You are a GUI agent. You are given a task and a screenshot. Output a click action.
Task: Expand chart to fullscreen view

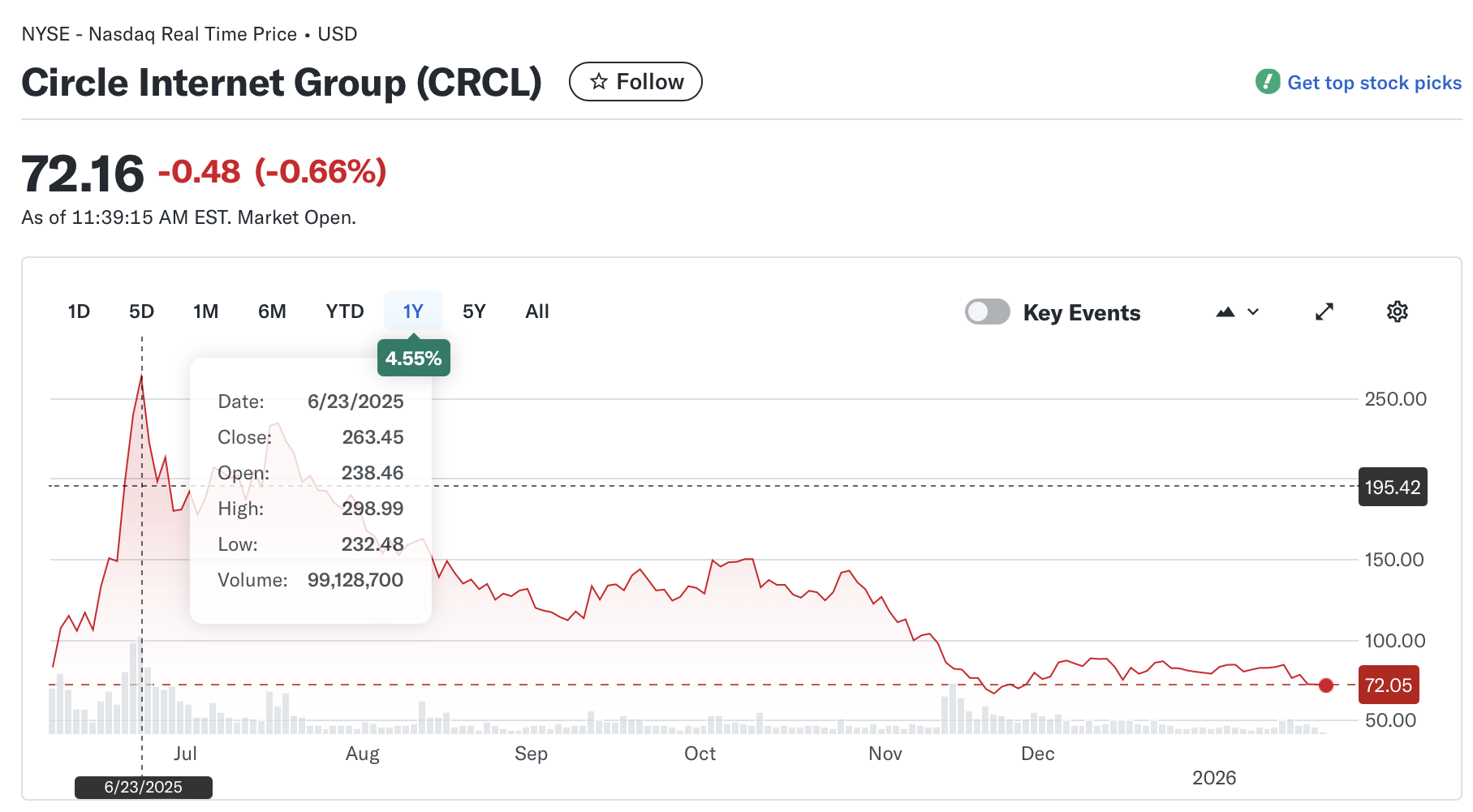coord(1324,311)
